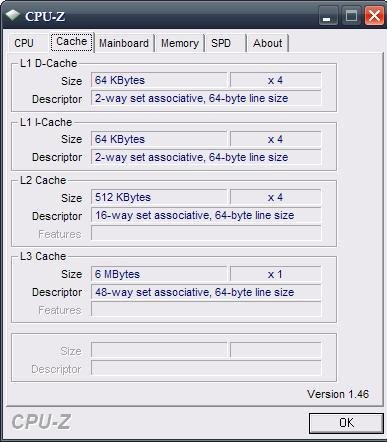Click the L3 Cache Features field
388x442 pixels.
(x=206, y=309)
